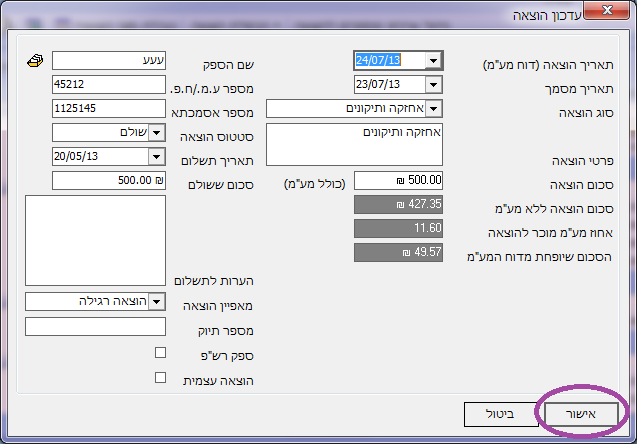The width and height of the screenshot is (637, 444).
Task: Expand the סוג הוצאה combo box
Action: tap(433, 109)
